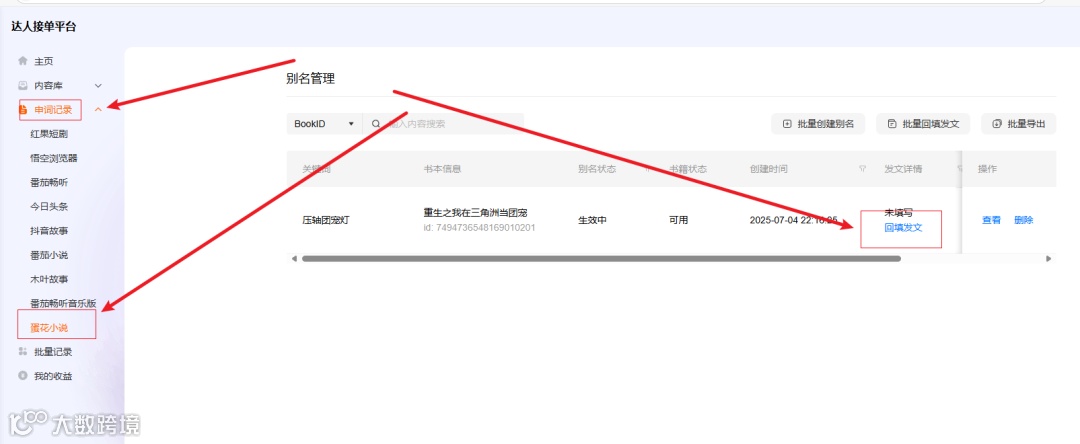The image size is (1080, 444).
Task: Click the 回填发文 link
Action: pos(903,227)
